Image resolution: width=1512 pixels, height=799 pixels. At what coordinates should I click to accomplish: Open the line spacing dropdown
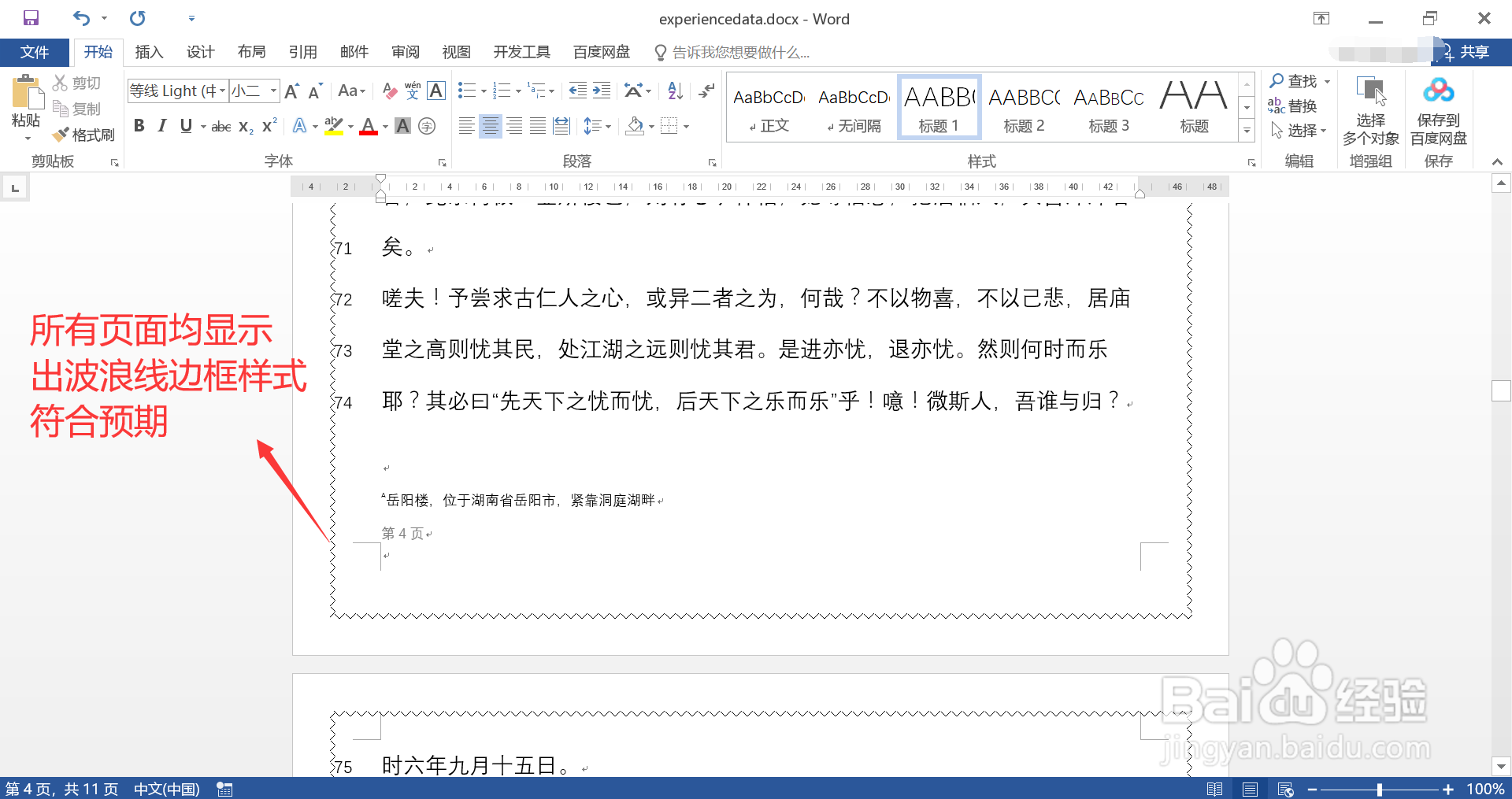[597, 126]
